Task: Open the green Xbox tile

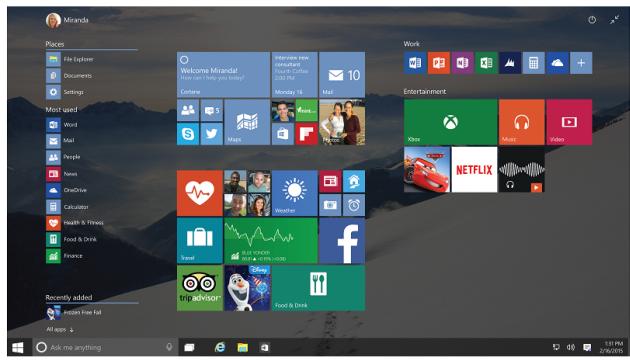Action: [450, 122]
